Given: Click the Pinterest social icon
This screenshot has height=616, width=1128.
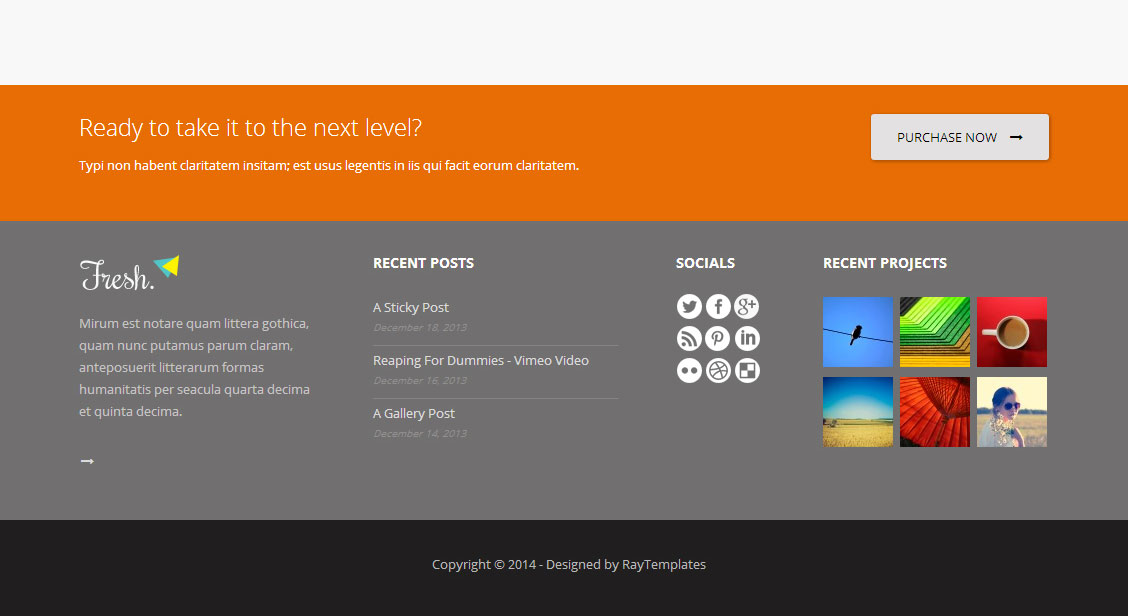Looking at the screenshot, I should (x=718, y=339).
